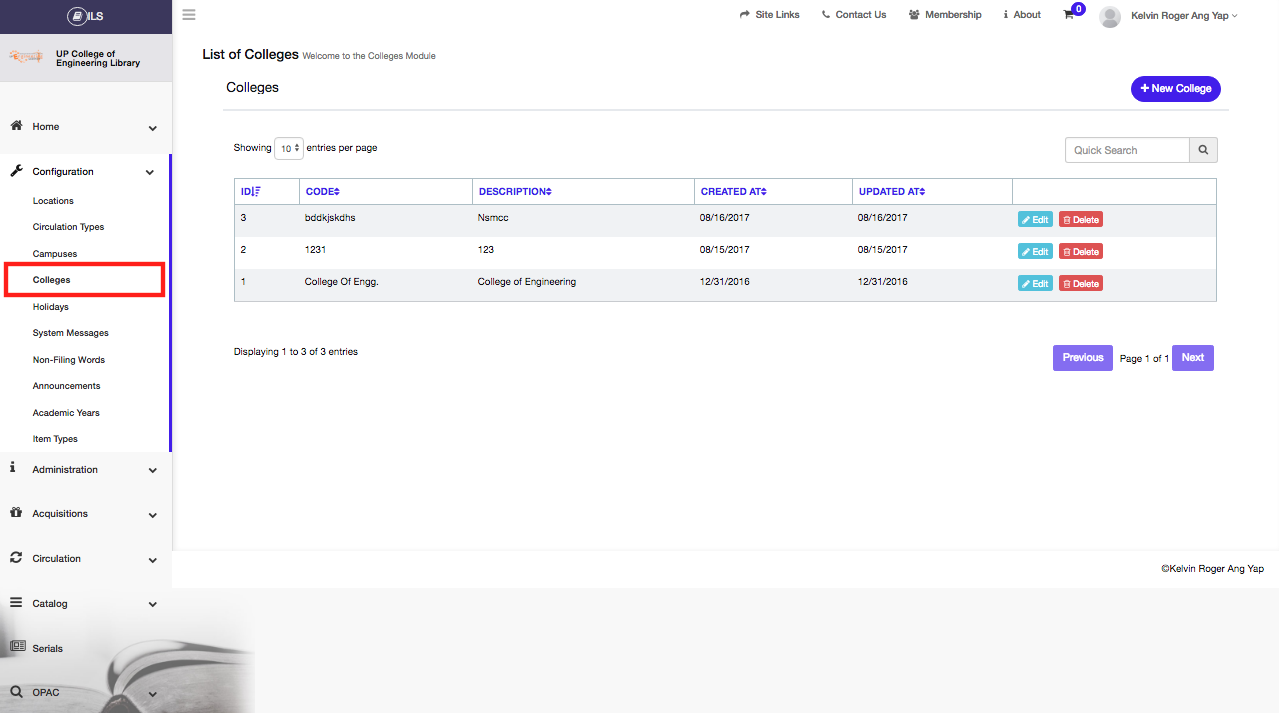Sort by the Code column header
Viewport: 1279px width, 713px height.
323,192
